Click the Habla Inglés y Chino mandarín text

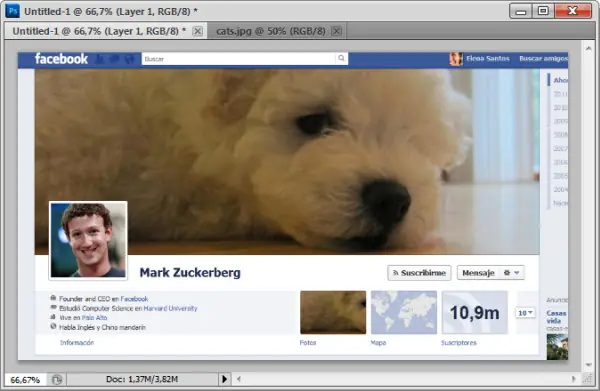coord(102,327)
